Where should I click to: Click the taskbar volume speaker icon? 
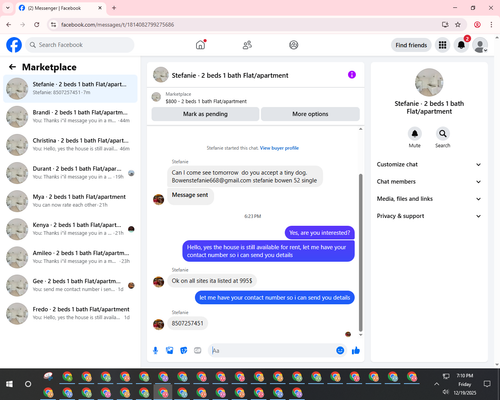(x=446, y=392)
